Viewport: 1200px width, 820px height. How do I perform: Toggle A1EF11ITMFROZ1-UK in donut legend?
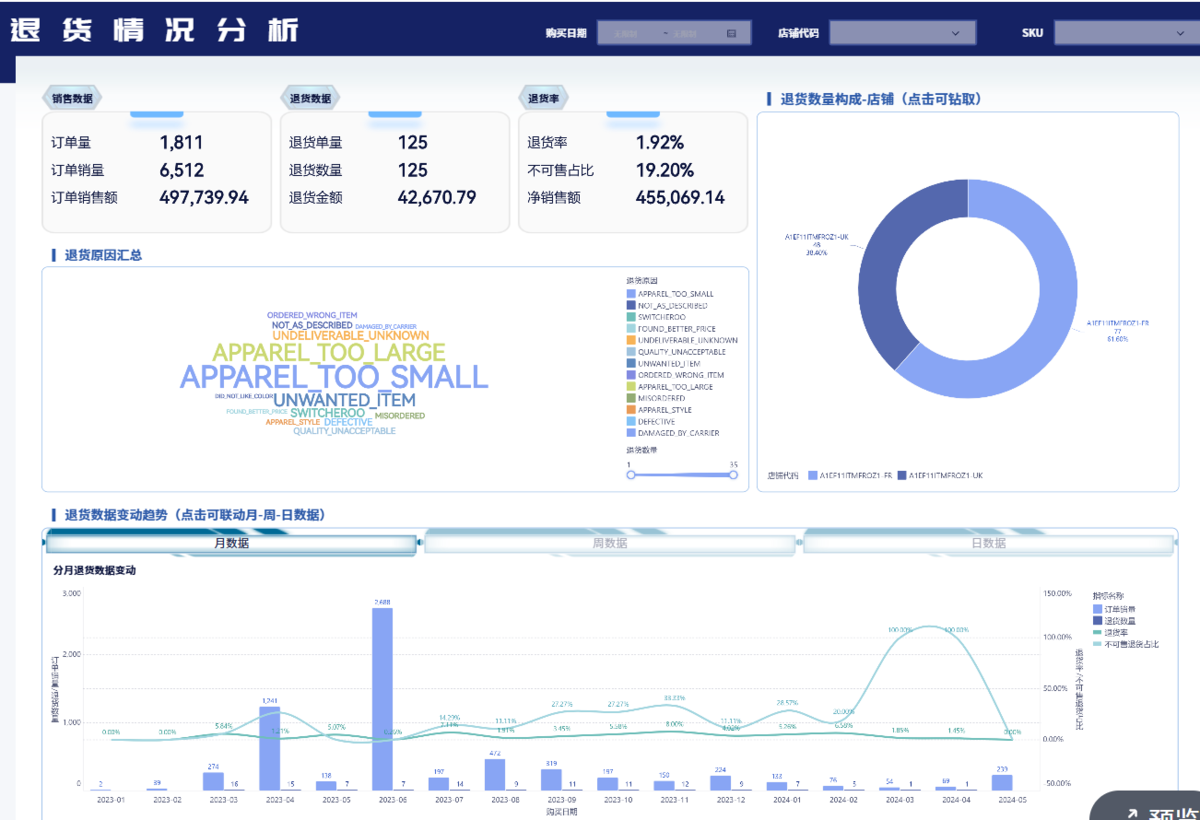[x=940, y=475]
